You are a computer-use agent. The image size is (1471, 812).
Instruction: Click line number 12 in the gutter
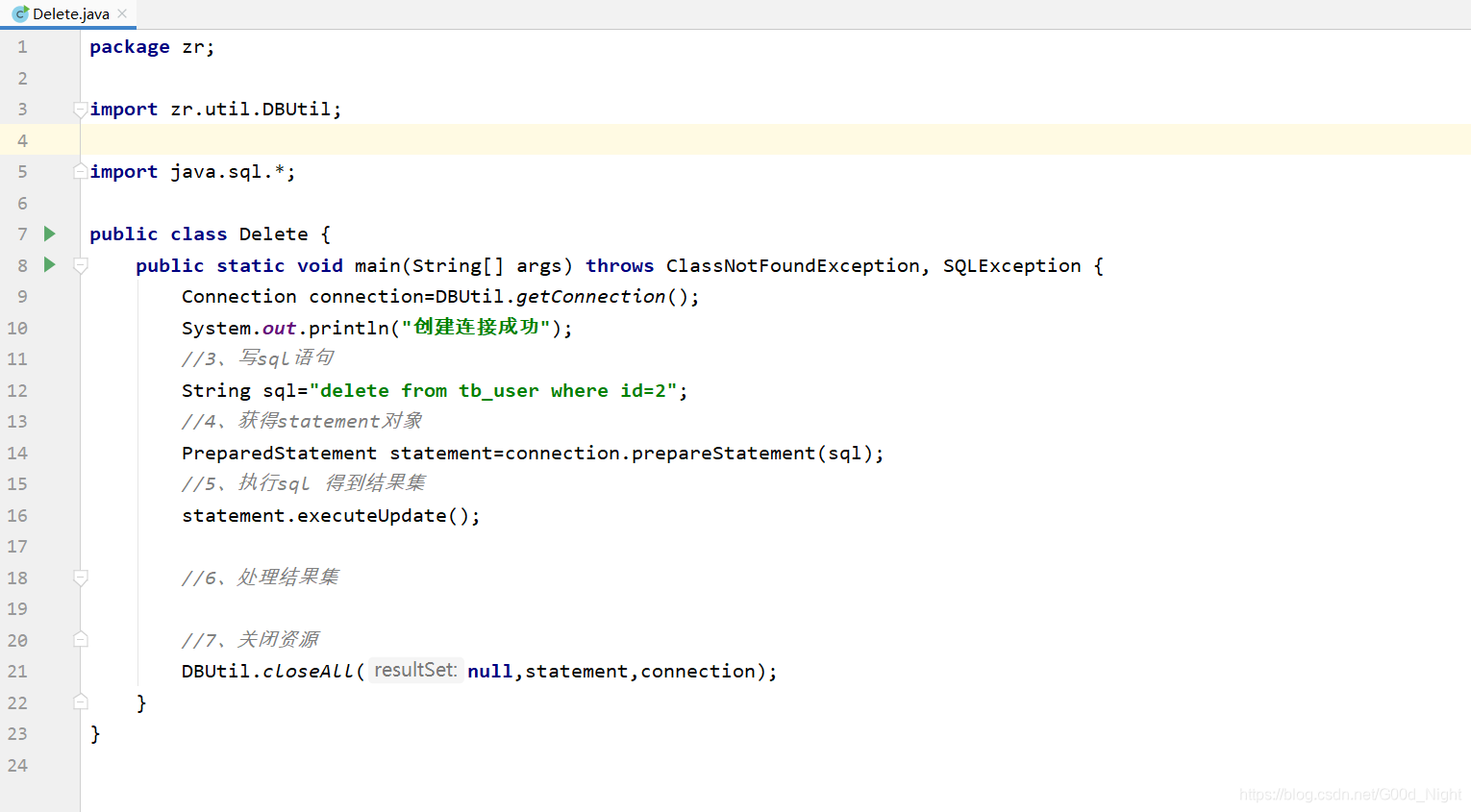click(x=17, y=390)
